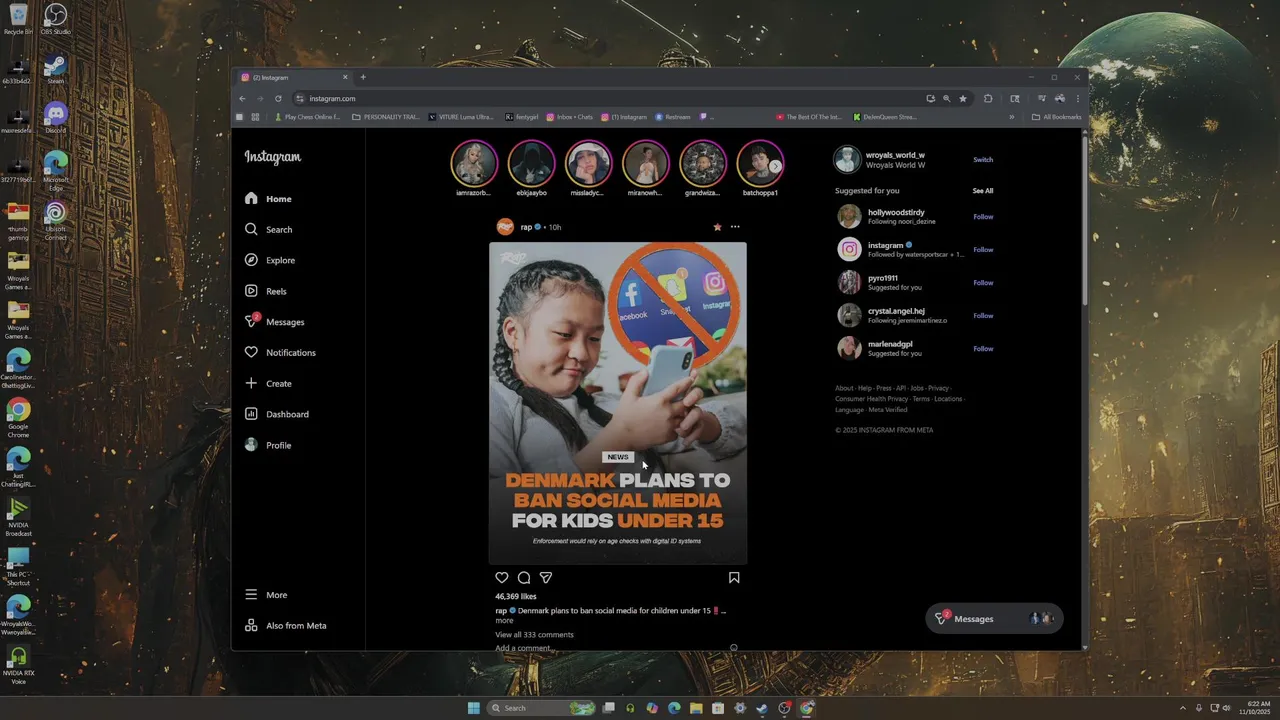Open Chrome three-dot menu
The height and width of the screenshot is (720, 1280).
click(1077, 99)
